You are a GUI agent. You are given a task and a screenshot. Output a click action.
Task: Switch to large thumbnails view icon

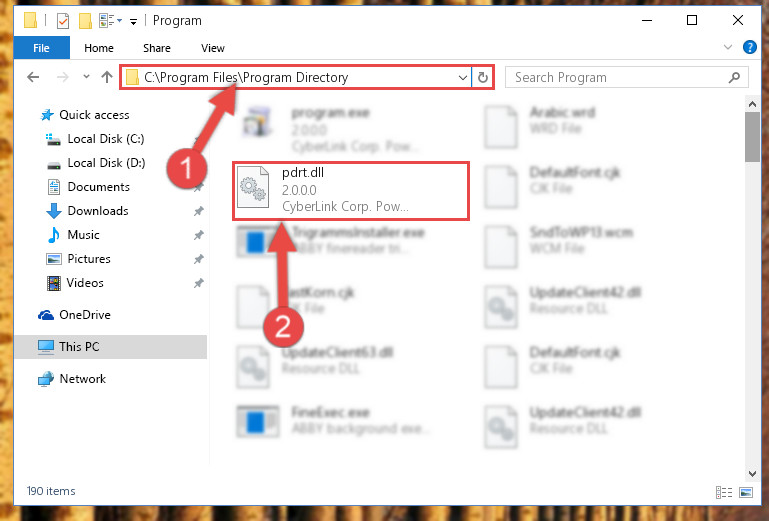coord(746,492)
